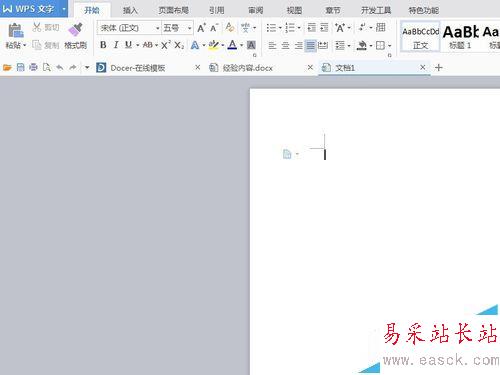Align text left

pos(272,45)
